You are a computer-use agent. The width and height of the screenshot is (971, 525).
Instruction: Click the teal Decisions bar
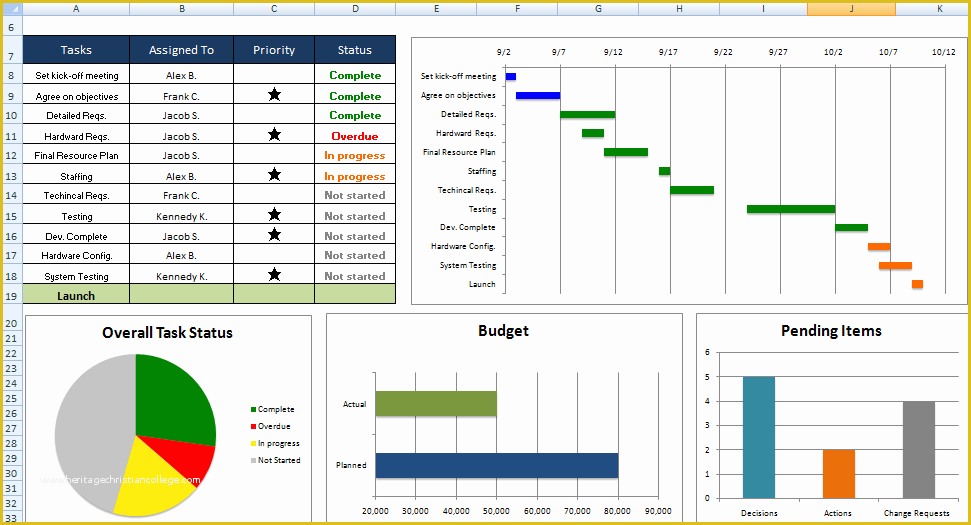759,437
